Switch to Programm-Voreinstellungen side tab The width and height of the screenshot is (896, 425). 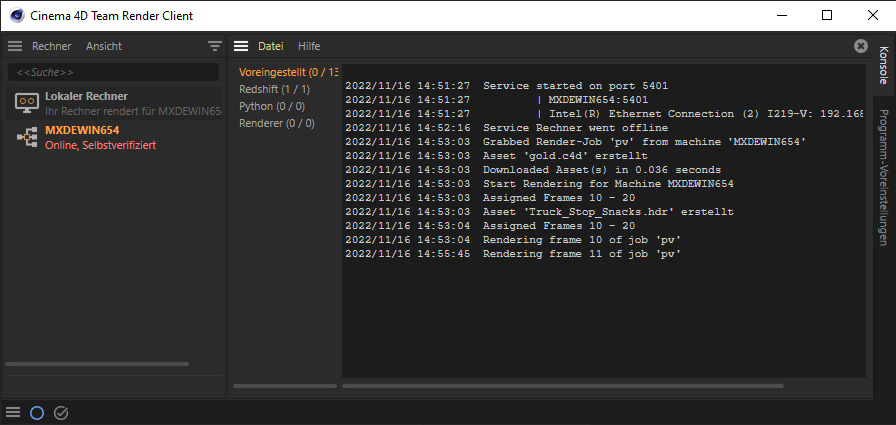[883, 178]
